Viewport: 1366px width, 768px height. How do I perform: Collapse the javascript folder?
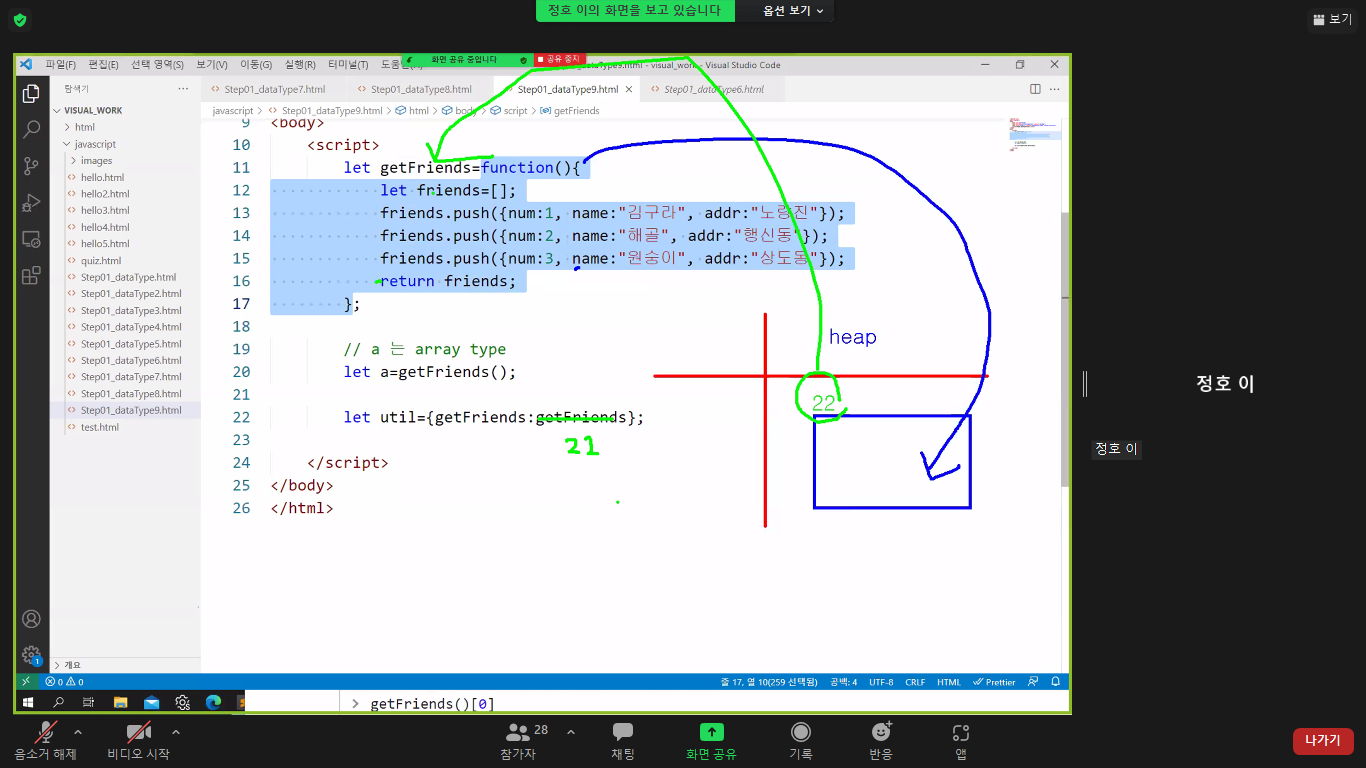pyautogui.click(x=95, y=144)
